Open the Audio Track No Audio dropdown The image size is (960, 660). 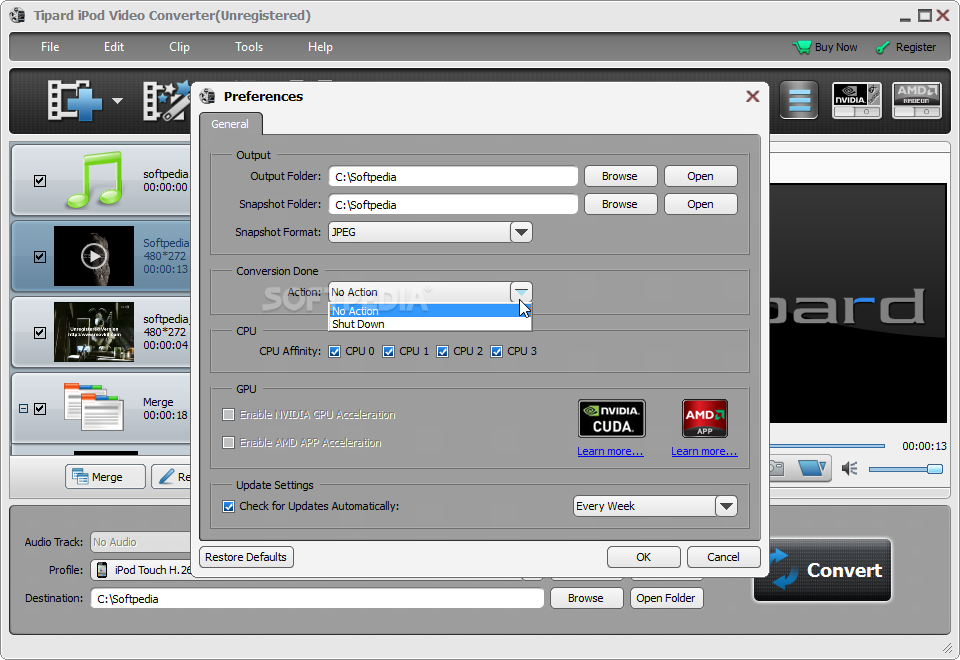click(x=141, y=542)
